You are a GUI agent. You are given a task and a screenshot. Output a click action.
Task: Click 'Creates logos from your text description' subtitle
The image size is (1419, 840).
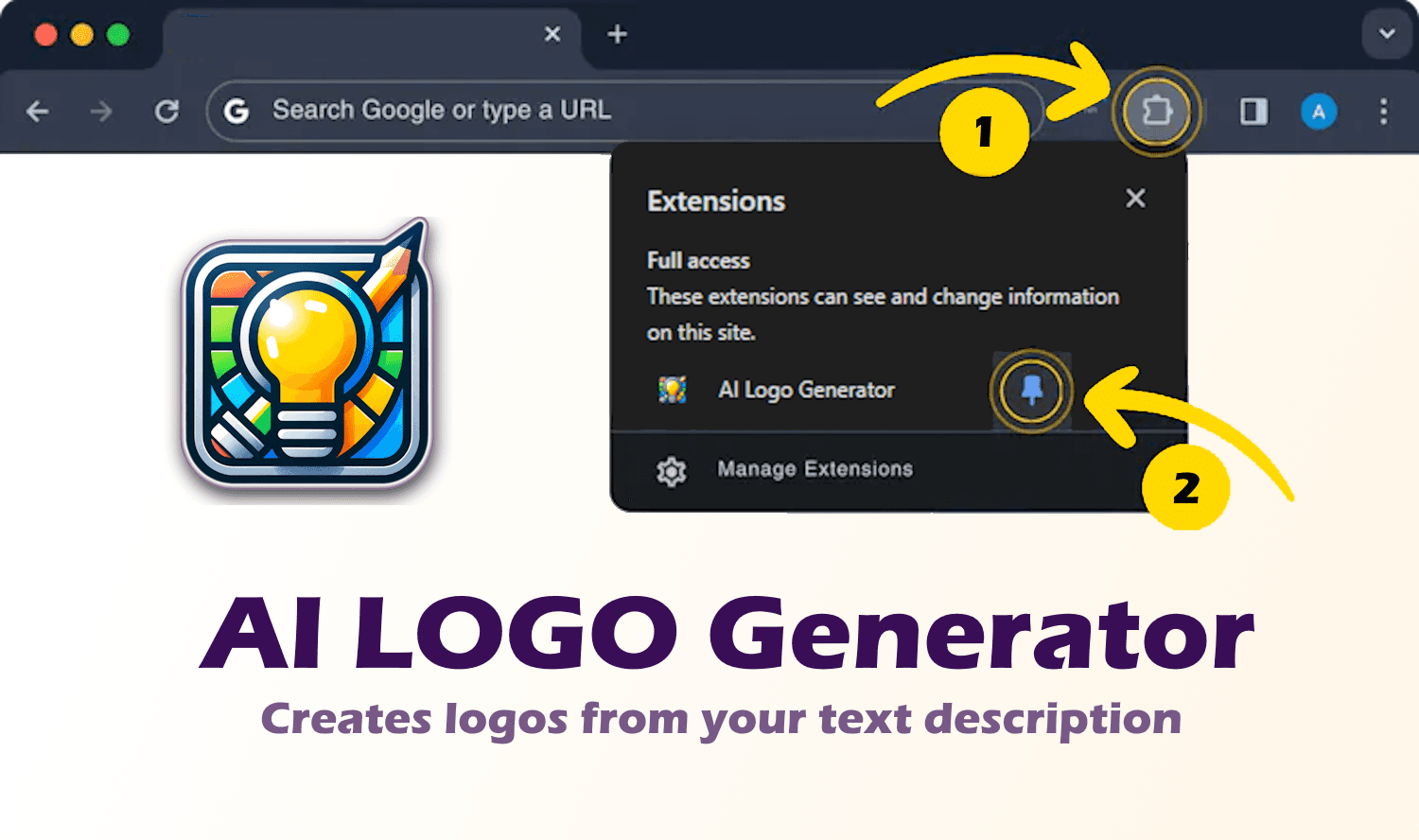pos(721,720)
